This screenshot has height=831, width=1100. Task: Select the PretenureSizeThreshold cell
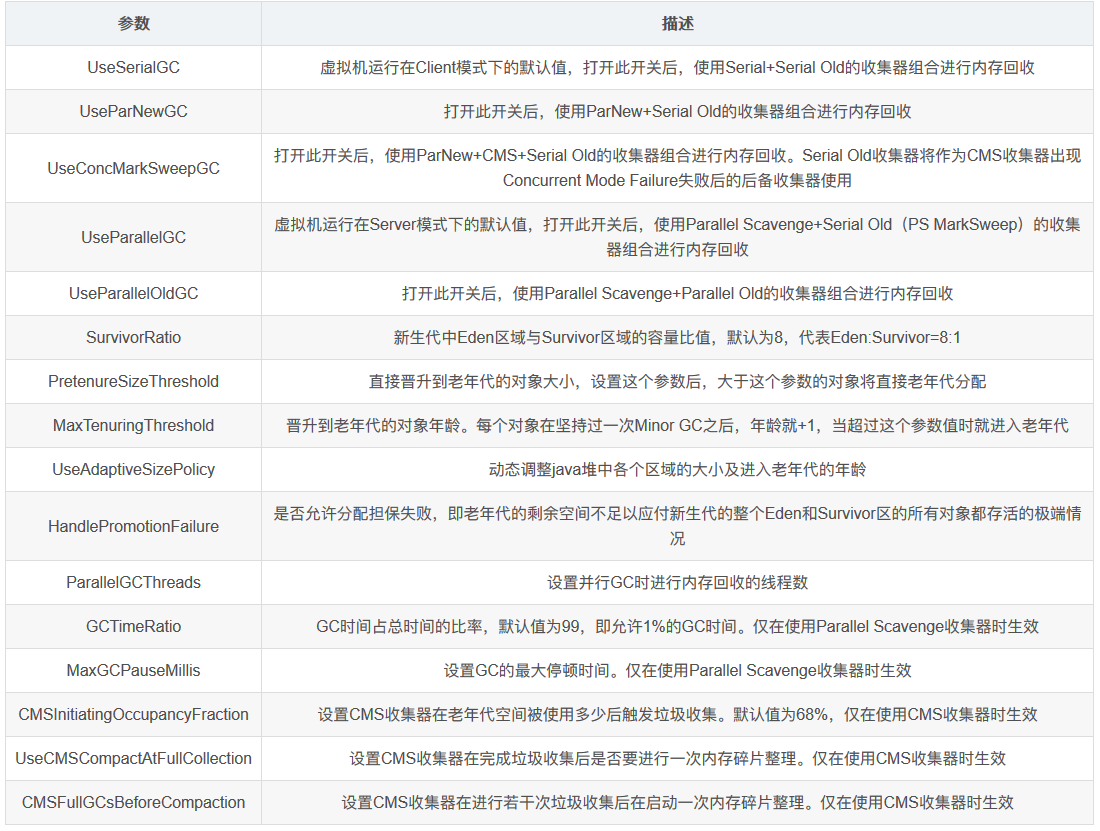133,381
